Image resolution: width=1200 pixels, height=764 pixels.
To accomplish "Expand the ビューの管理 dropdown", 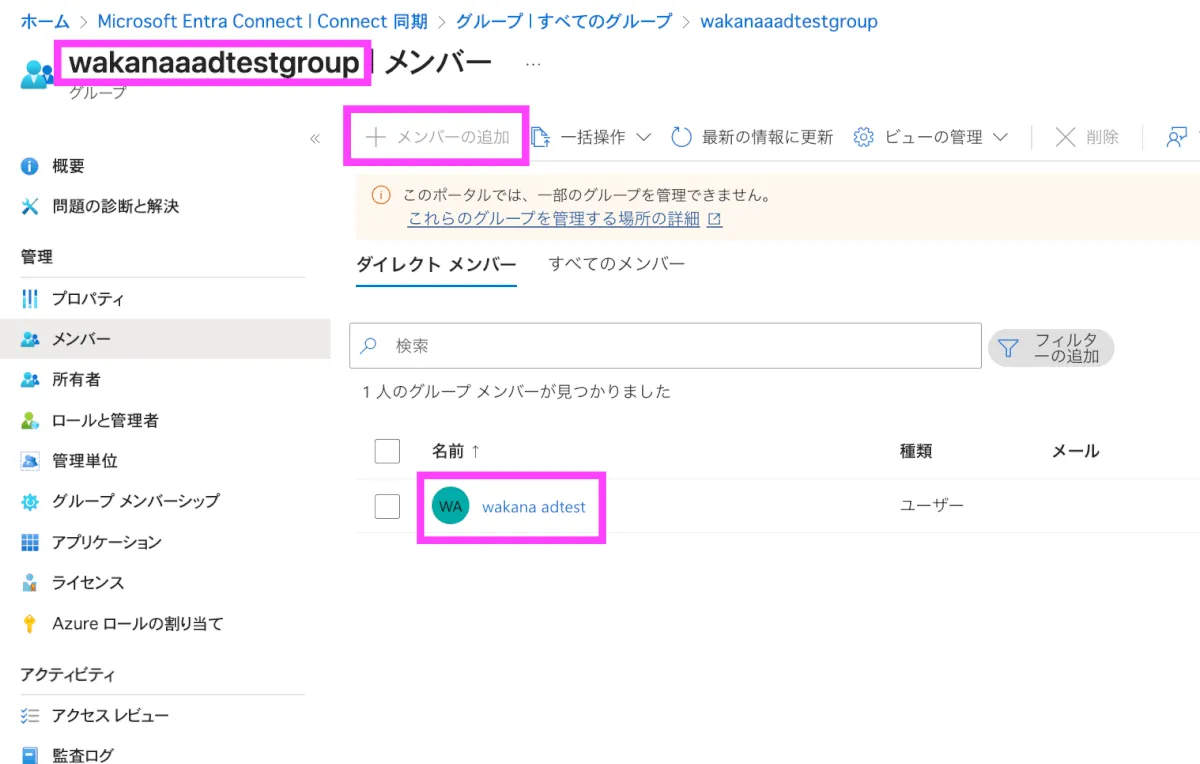I will pyautogui.click(x=930, y=137).
